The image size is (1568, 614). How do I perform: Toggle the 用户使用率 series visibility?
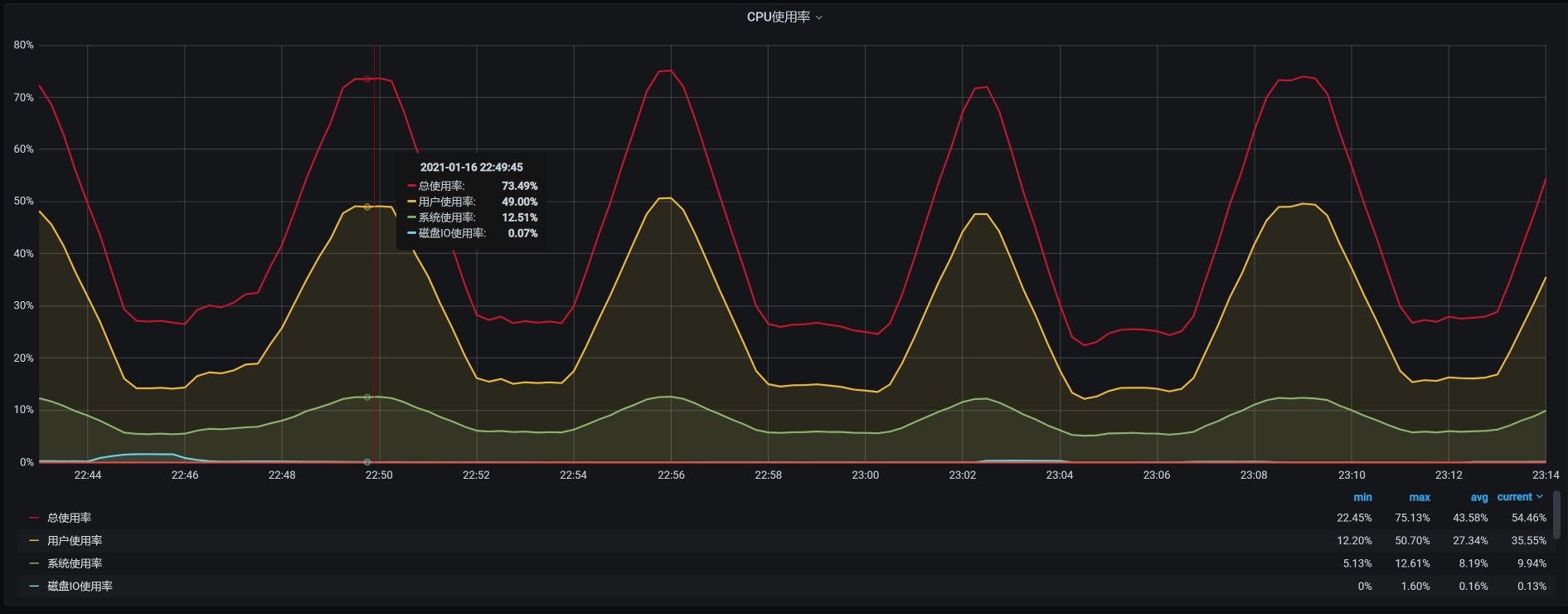click(x=75, y=541)
